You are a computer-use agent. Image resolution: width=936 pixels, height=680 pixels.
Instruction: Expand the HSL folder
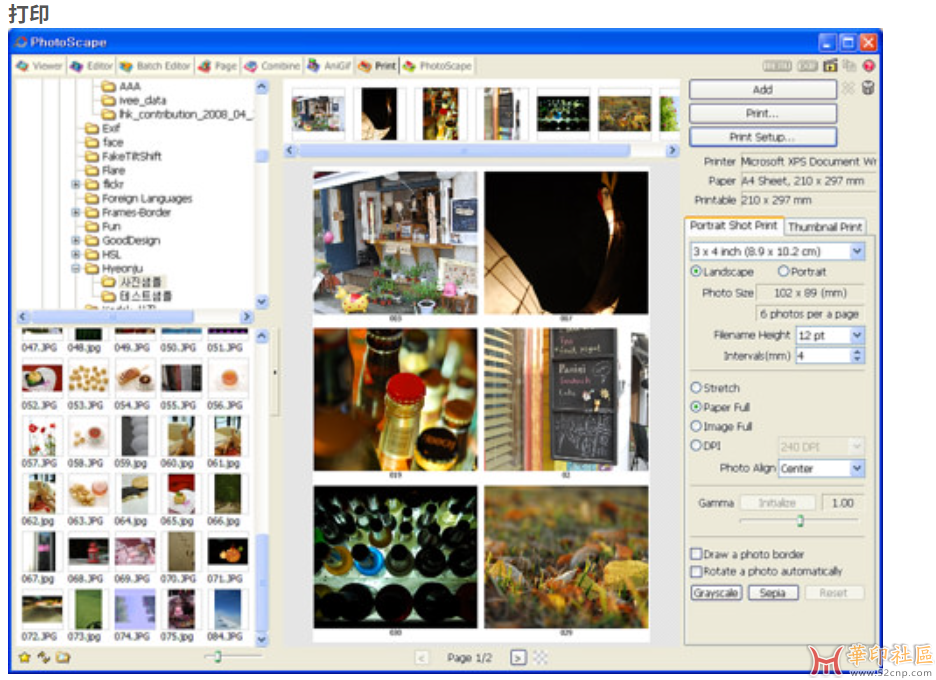[x=76, y=254]
